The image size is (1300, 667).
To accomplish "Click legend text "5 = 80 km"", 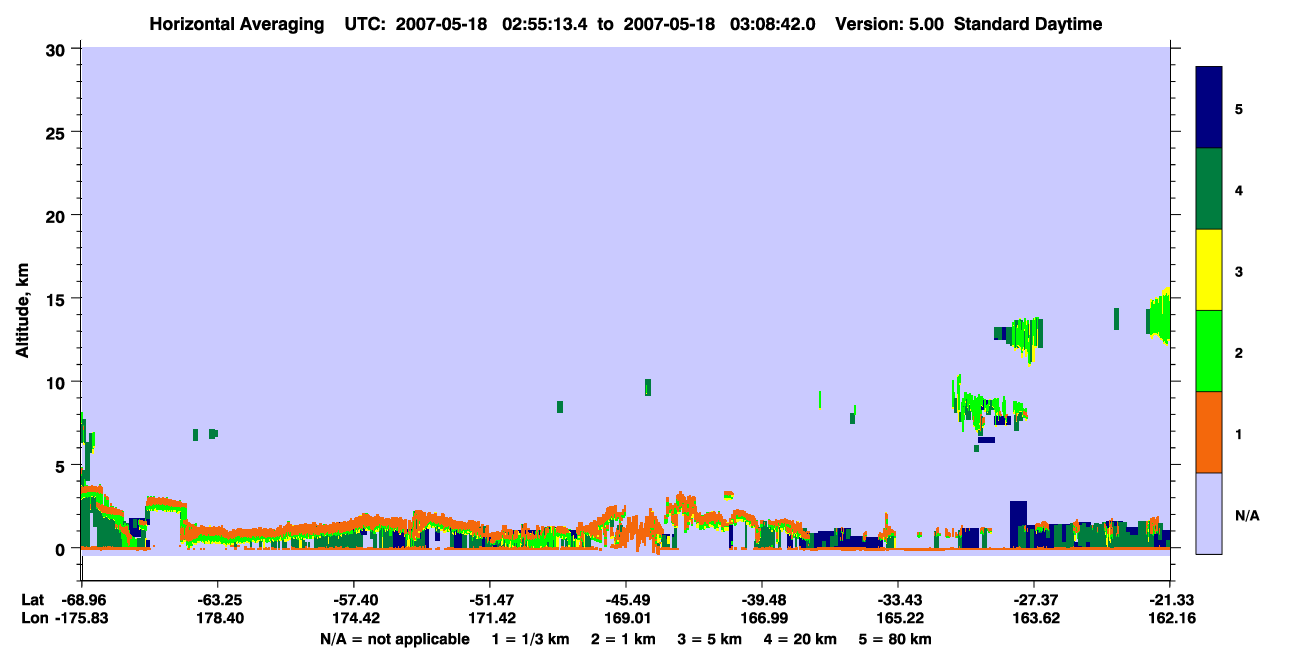I will tap(896, 639).
